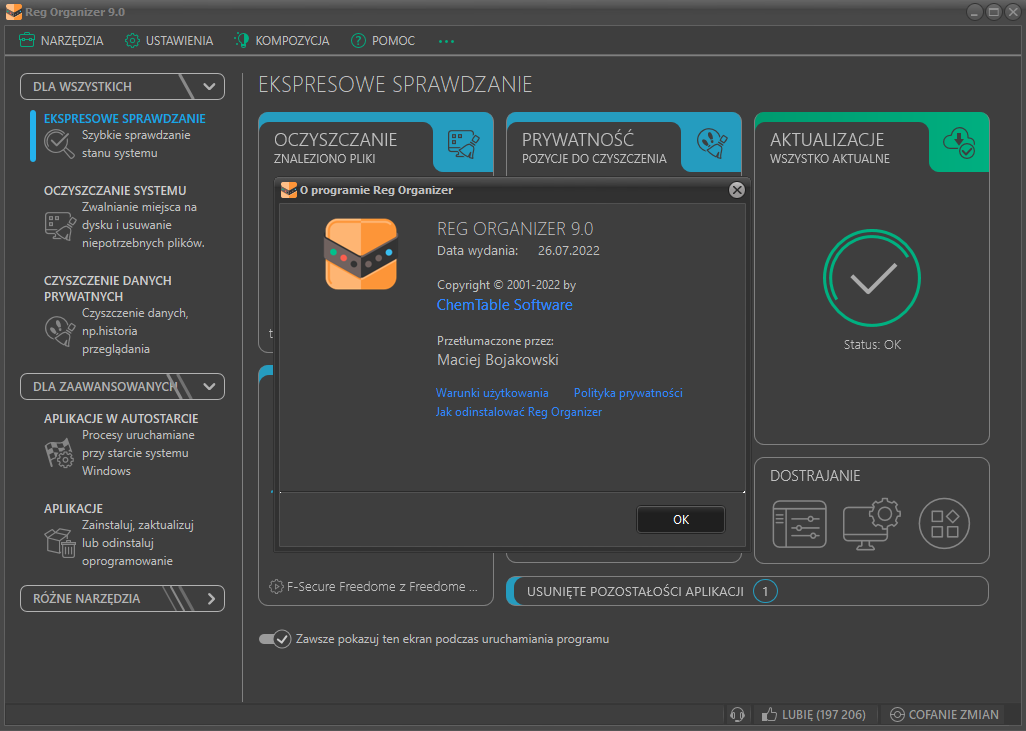Click the gear icon beside F-Secure Freedome
Screen dimensions: 1026x731
pyautogui.click(x=276, y=586)
